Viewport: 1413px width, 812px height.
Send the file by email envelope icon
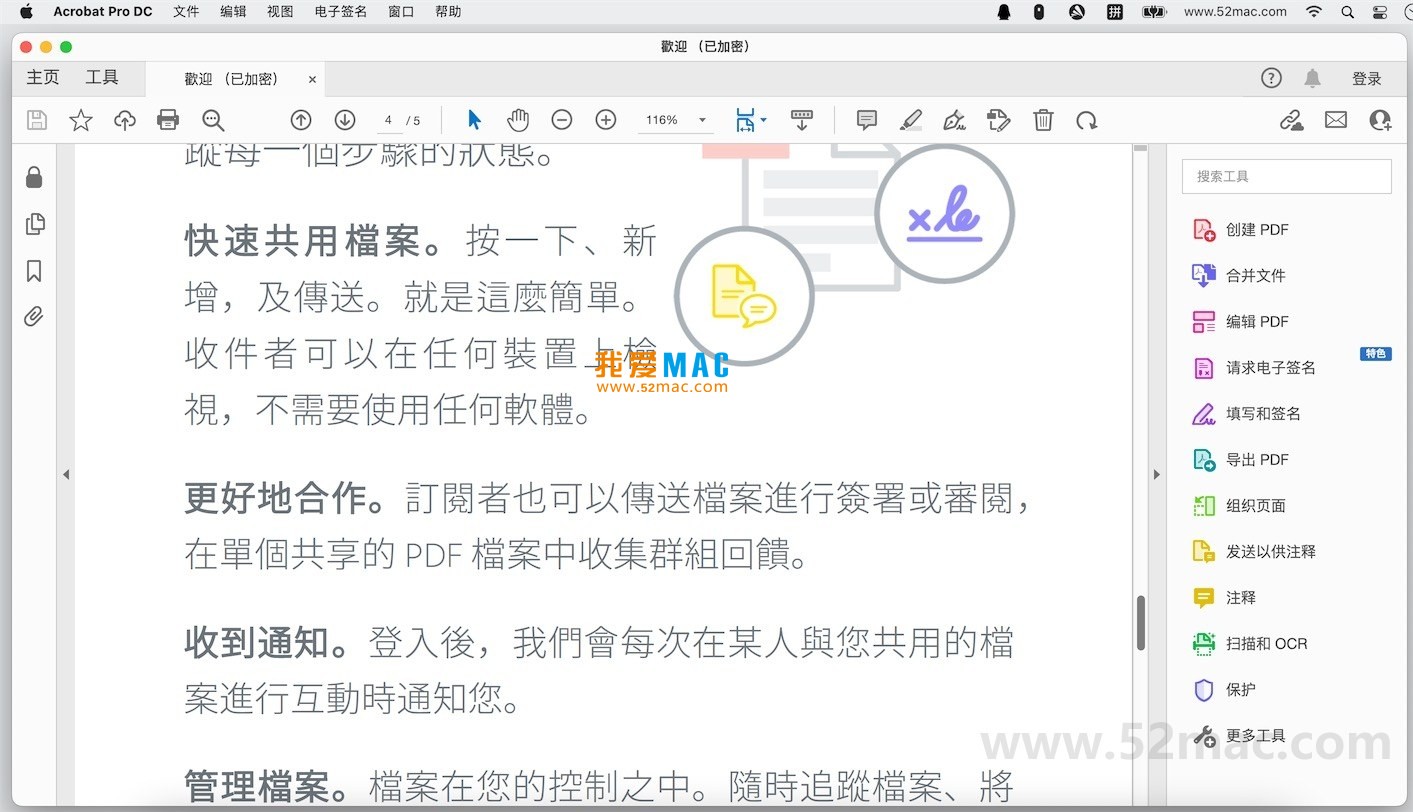1336,120
